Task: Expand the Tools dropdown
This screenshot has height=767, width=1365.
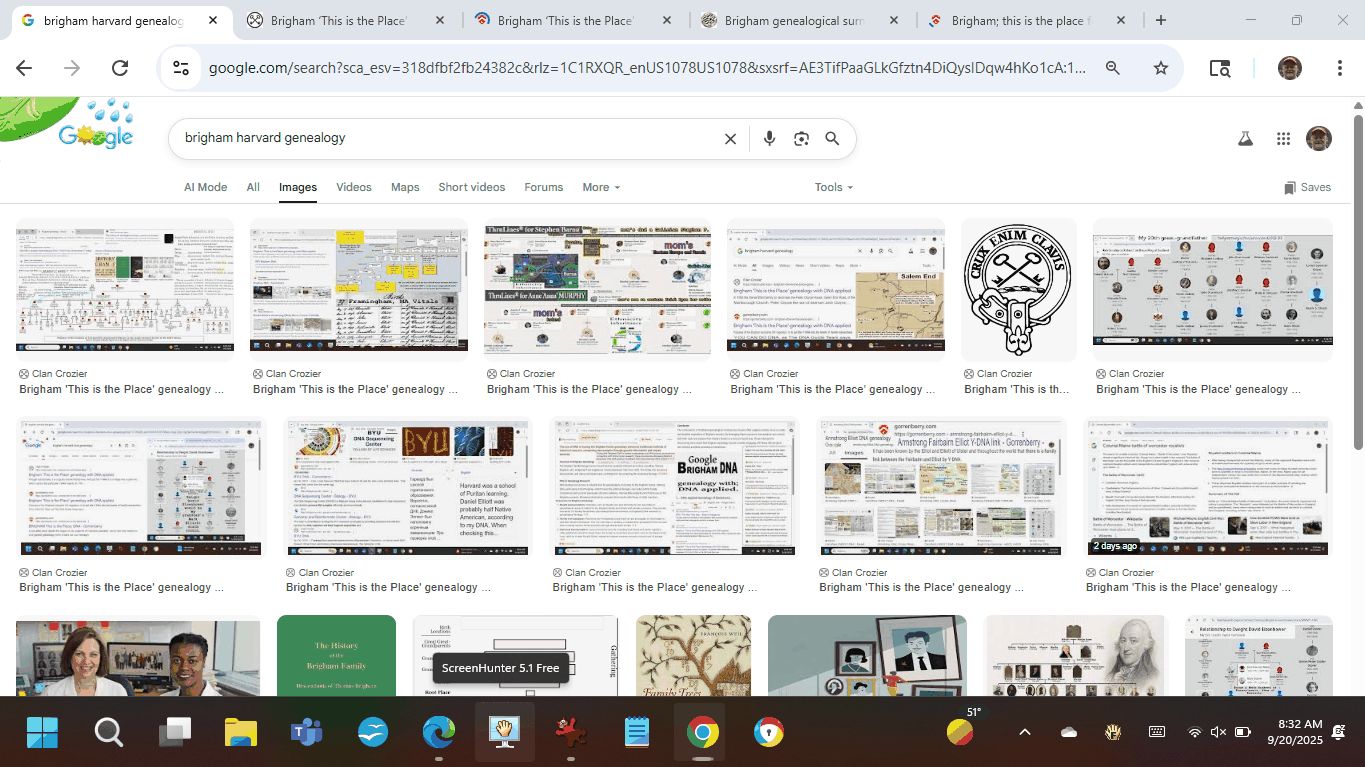Action: click(x=833, y=187)
